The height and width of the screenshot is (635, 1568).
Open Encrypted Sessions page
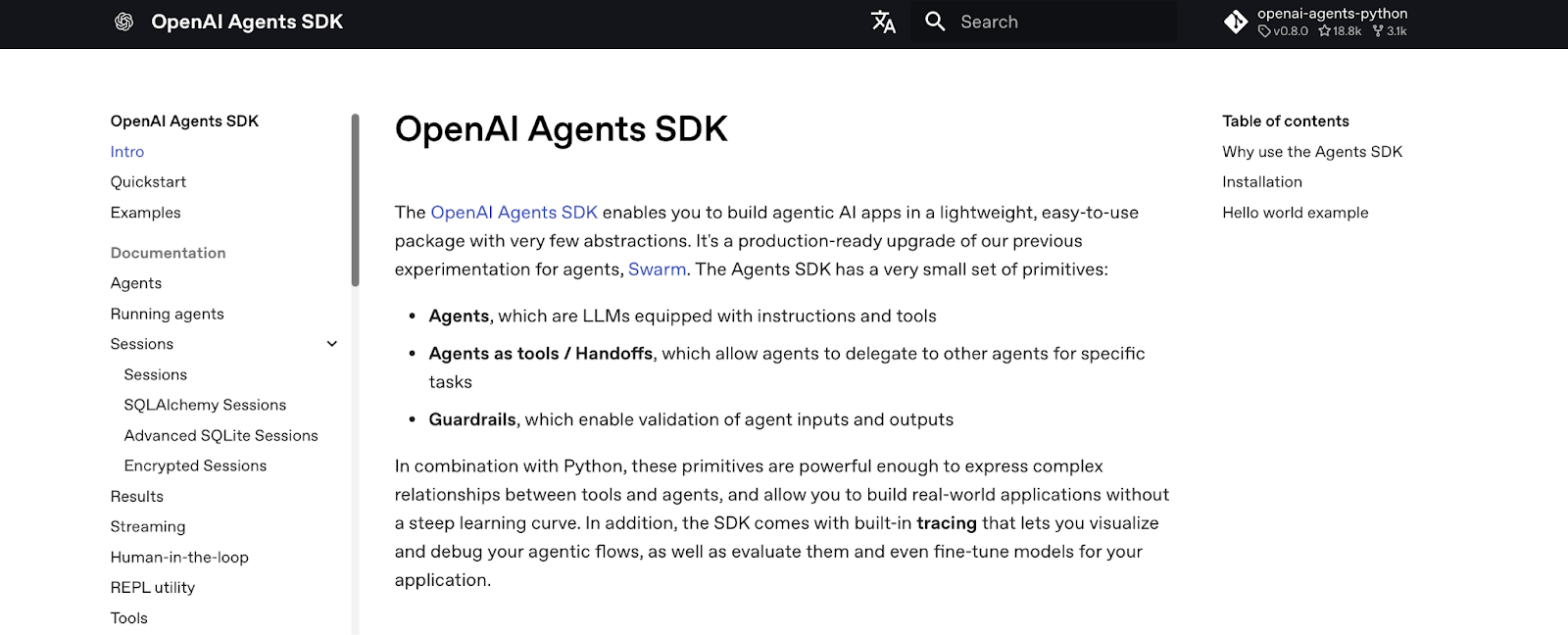195,465
